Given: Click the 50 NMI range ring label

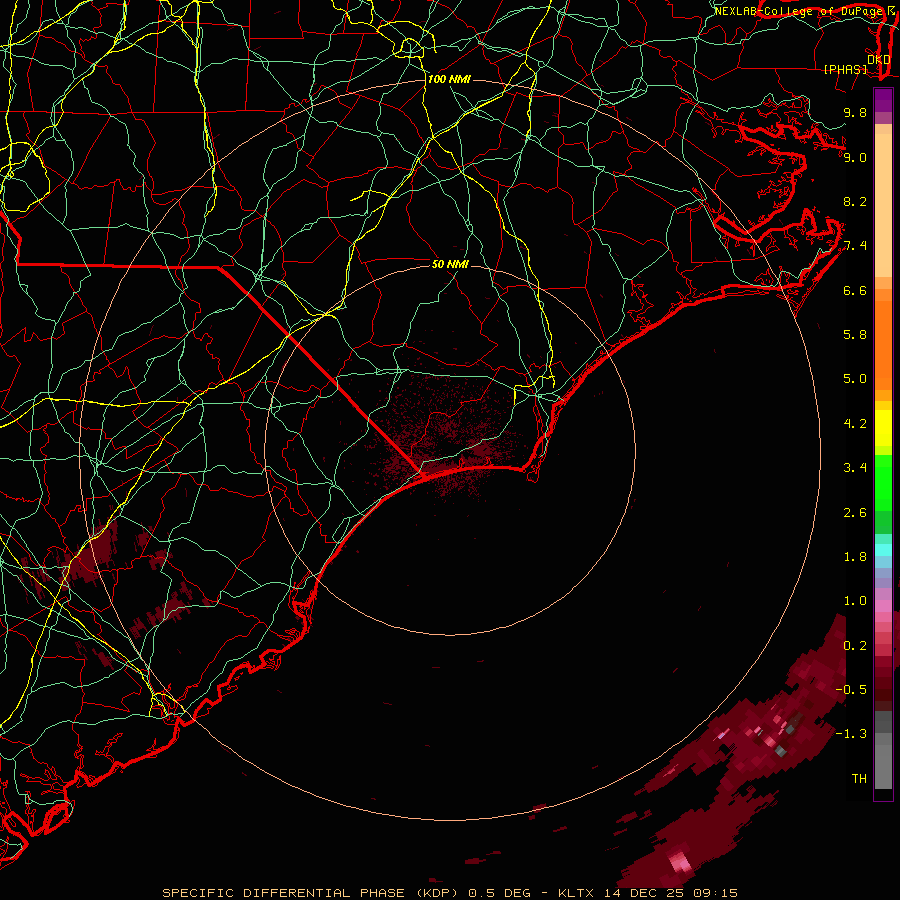Looking at the screenshot, I should tap(450, 264).
